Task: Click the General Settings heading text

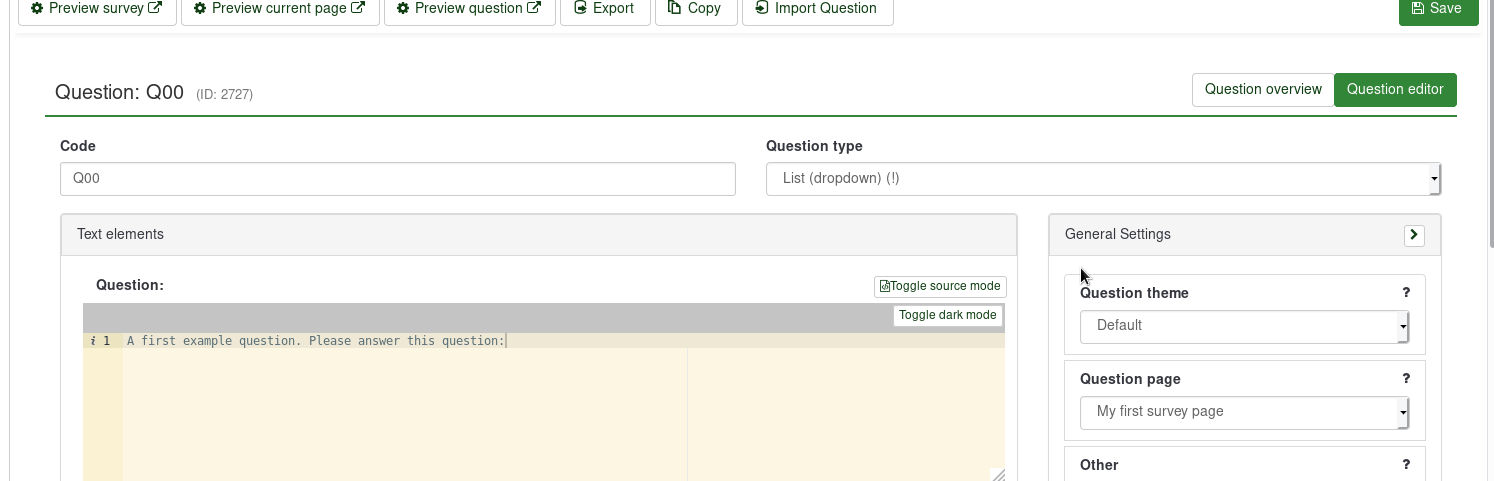Action: coord(1117,234)
